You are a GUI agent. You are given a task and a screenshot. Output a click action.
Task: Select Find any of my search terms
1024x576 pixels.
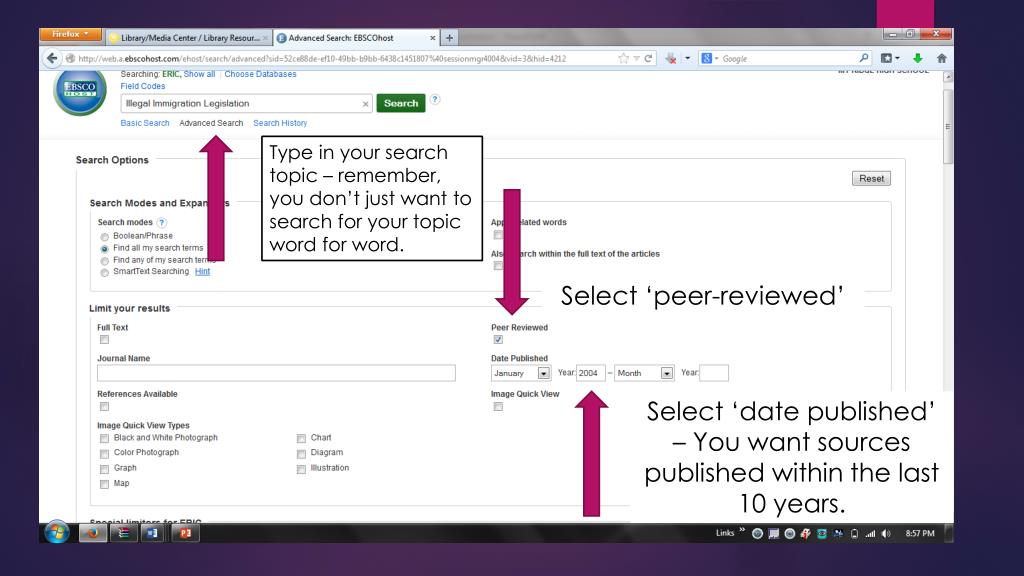(x=104, y=261)
